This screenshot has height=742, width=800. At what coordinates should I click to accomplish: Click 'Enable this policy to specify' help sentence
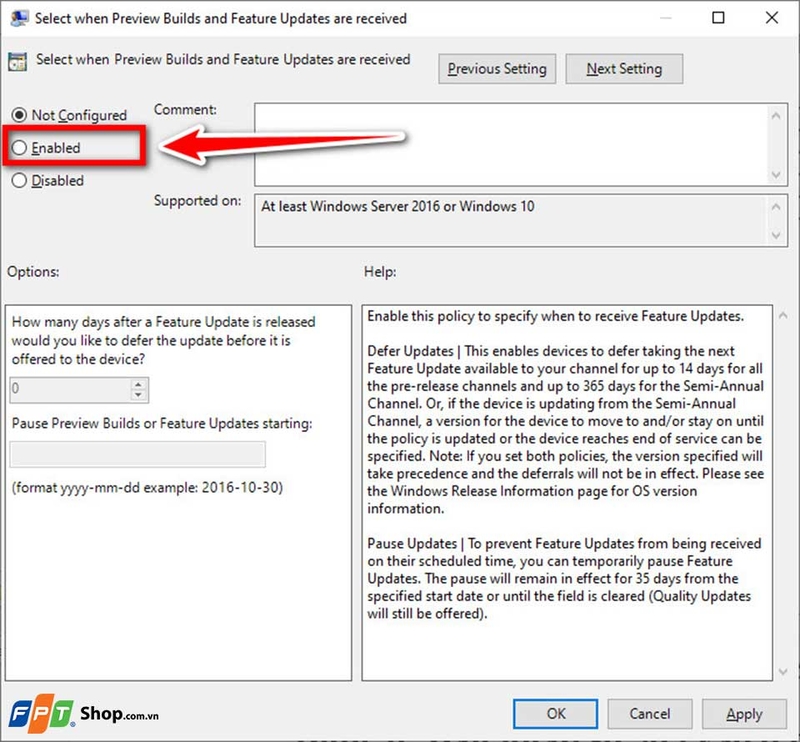pyautogui.click(x=555, y=316)
